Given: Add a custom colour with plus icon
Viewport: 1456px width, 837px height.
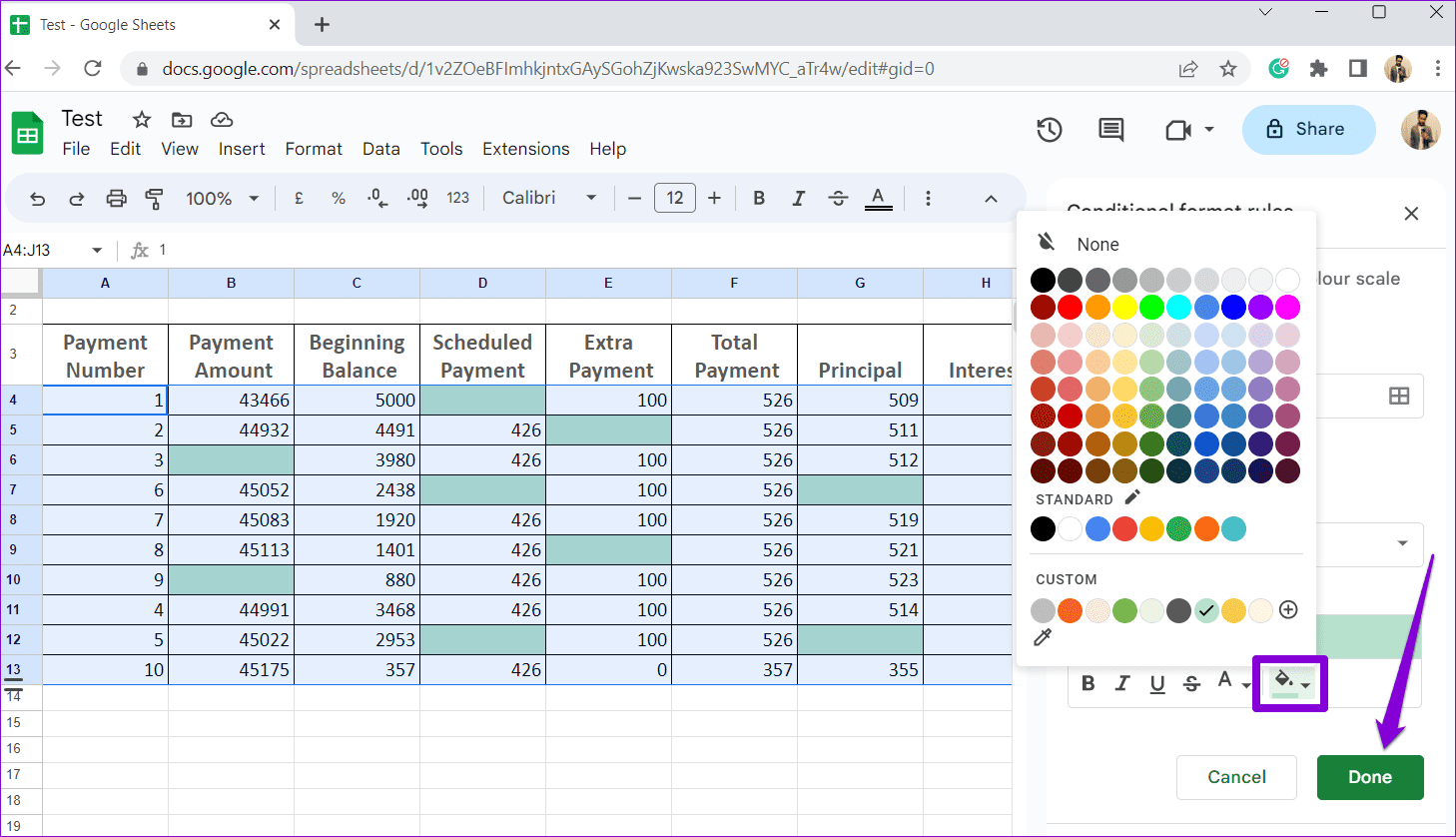Looking at the screenshot, I should pos(1288,609).
